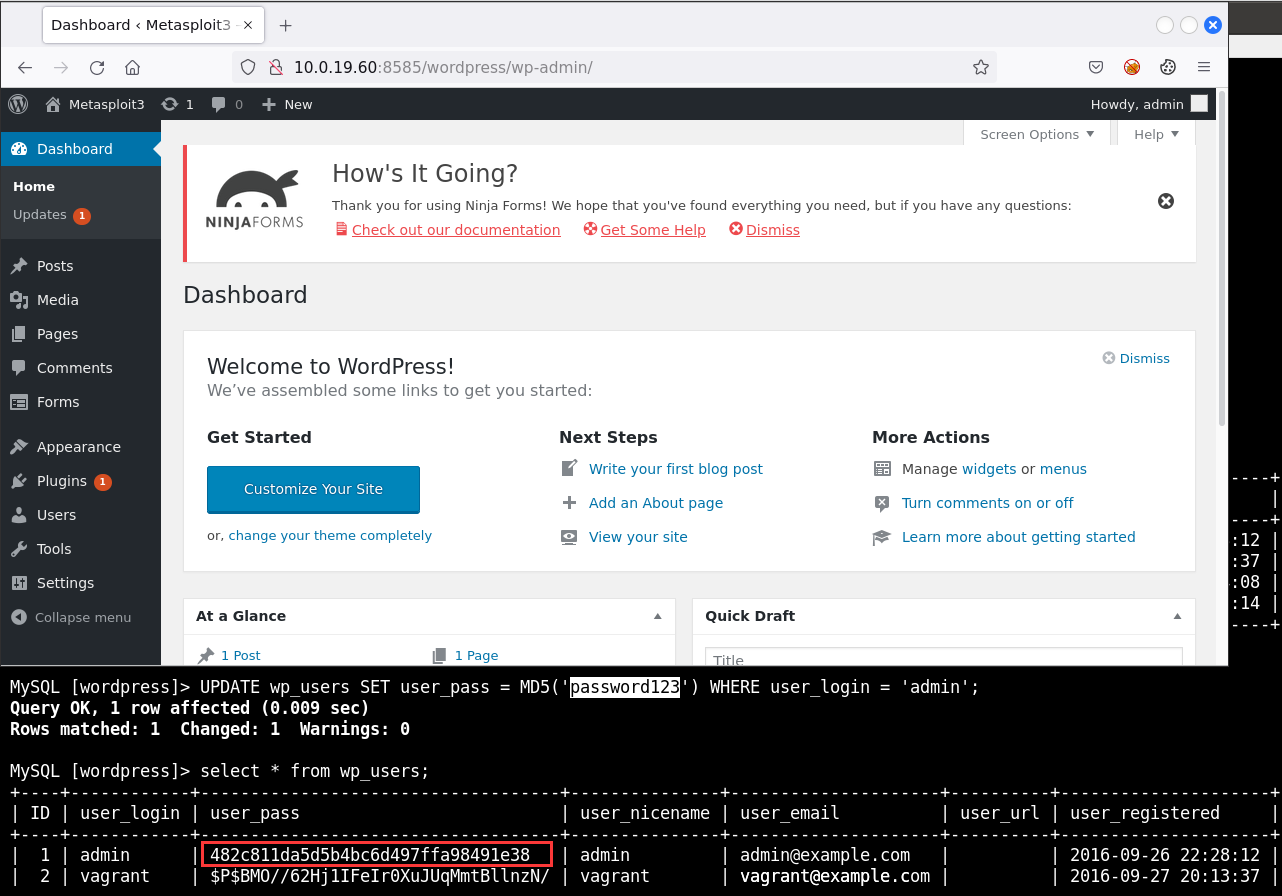Image resolution: width=1282 pixels, height=896 pixels.
Task: Reload the page with refresh icon
Action: pyautogui.click(x=97, y=67)
